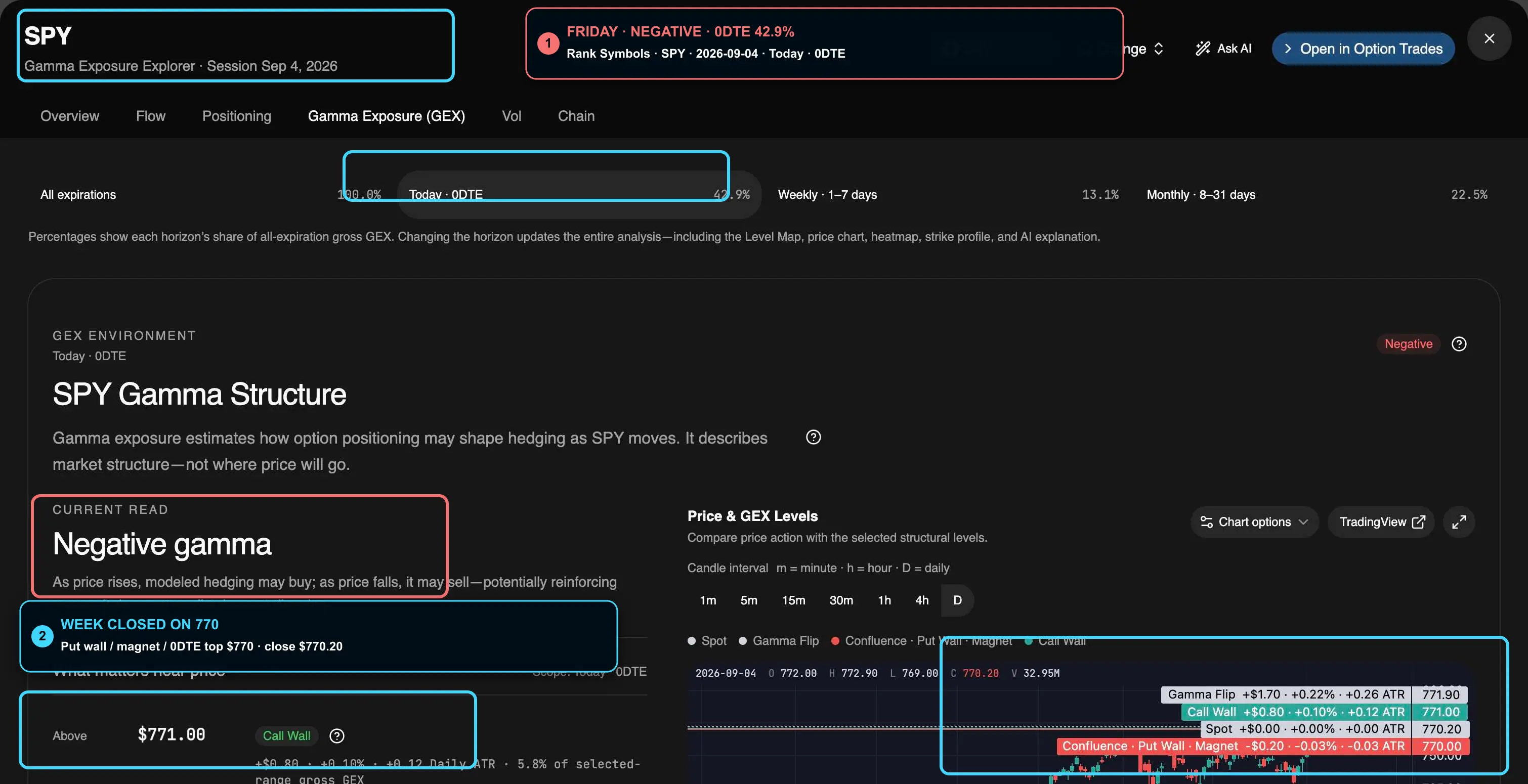Click the 22.5% monthly share value
This screenshot has height=784, width=1528.
coord(1469,195)
